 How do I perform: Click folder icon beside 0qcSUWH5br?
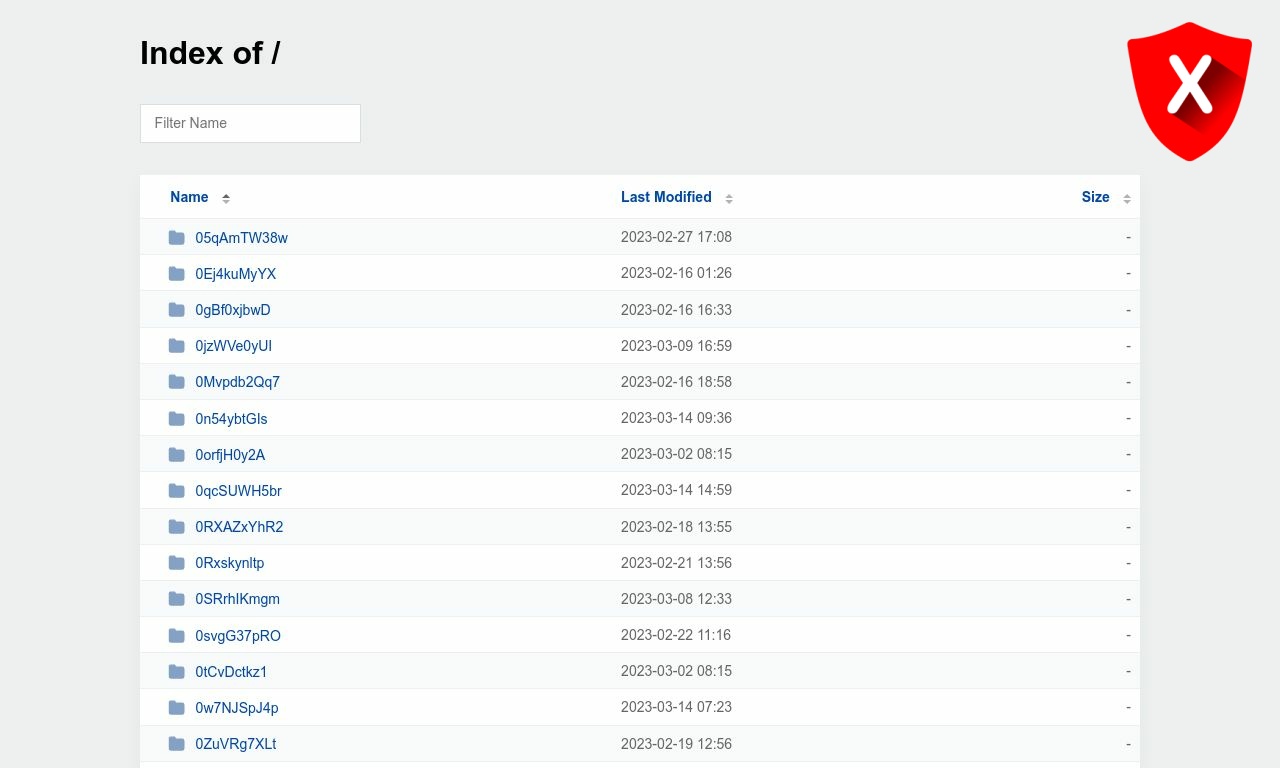click(x=177, y=490)
